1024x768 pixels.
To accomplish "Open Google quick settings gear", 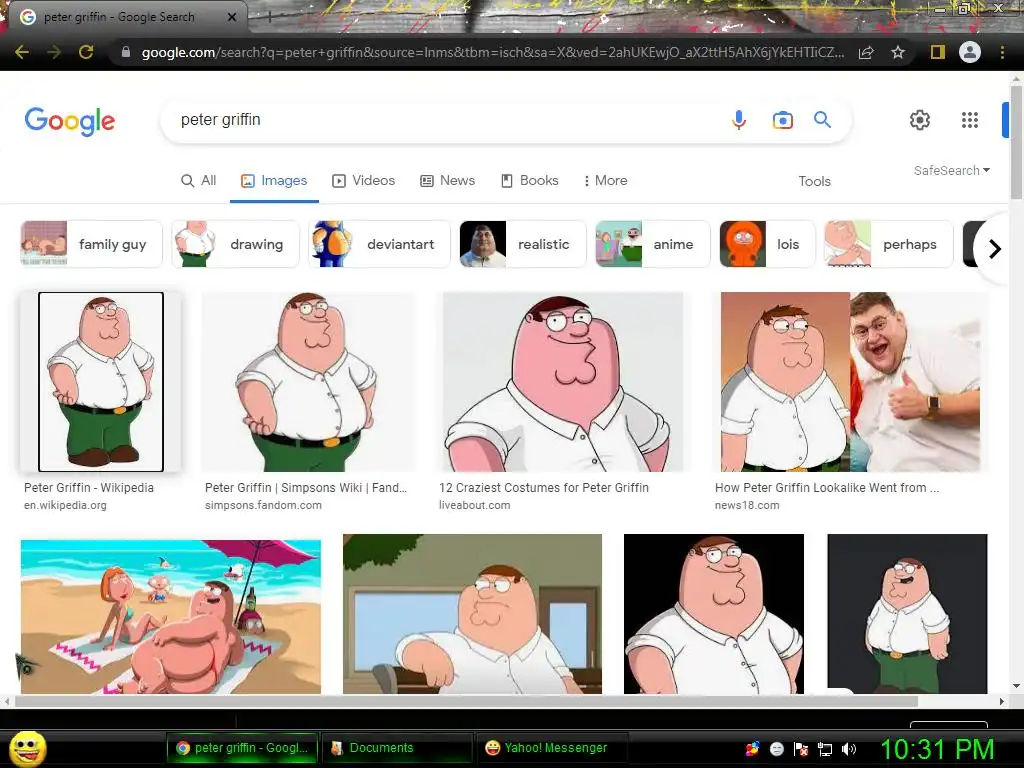I will [920, 120].
